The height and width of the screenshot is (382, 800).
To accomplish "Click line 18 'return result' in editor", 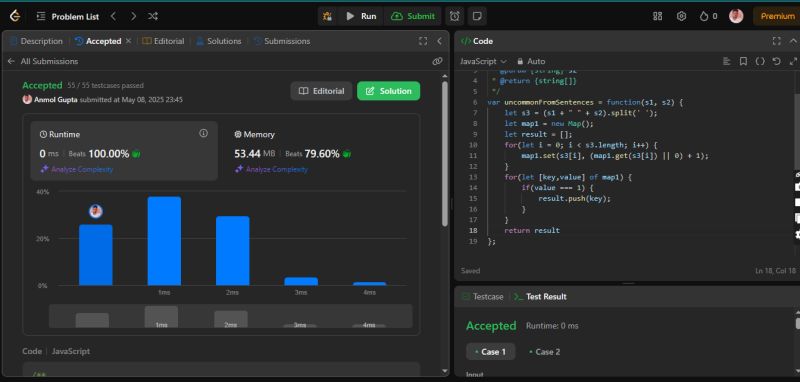I will click(x=532, y=231).
